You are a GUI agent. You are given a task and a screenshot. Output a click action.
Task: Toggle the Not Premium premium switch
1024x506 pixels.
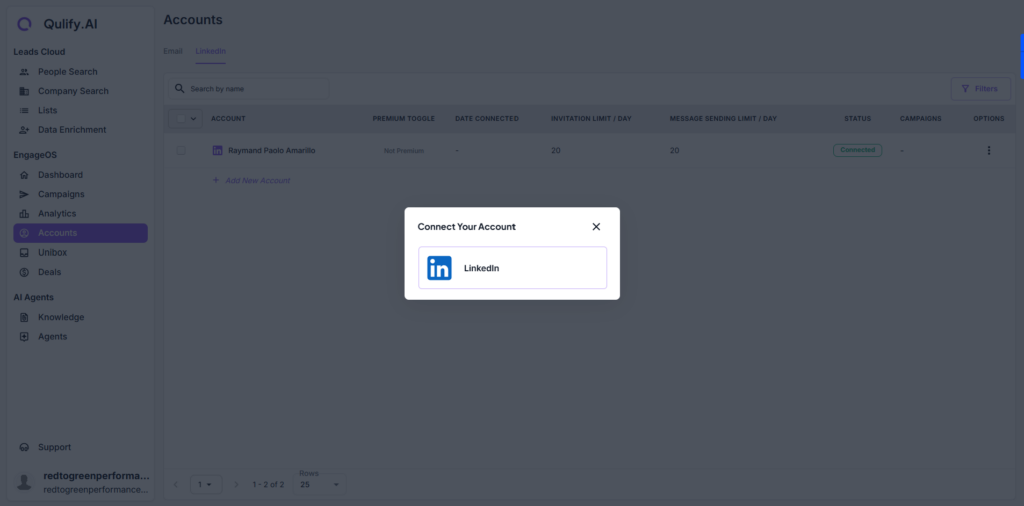[404, 151]
